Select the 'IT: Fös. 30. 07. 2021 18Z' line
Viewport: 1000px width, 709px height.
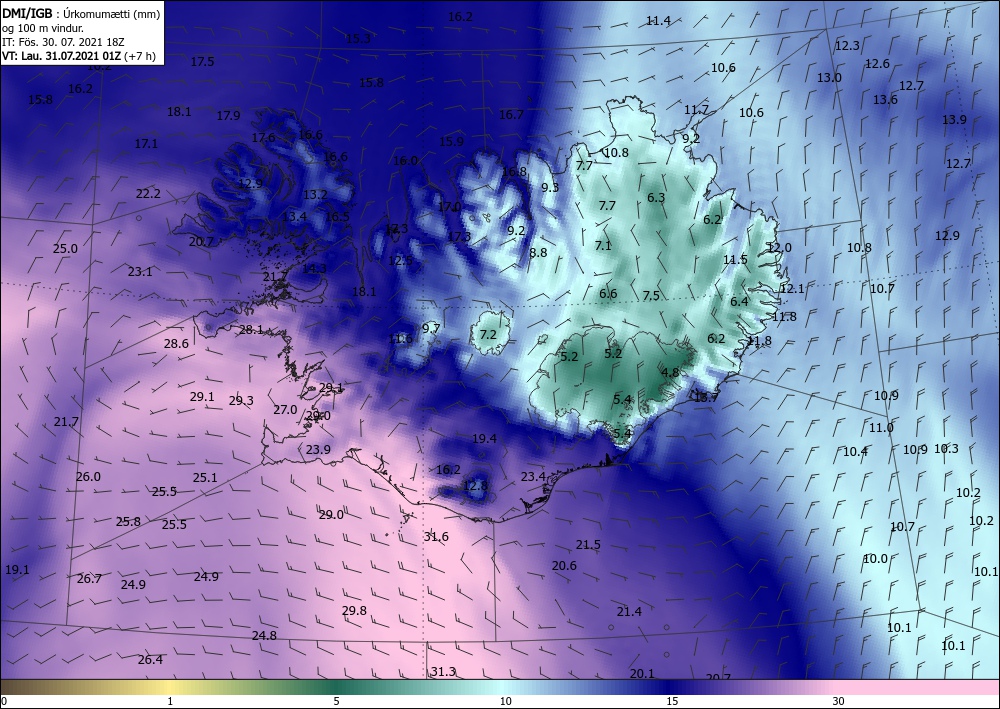(63, 42)
